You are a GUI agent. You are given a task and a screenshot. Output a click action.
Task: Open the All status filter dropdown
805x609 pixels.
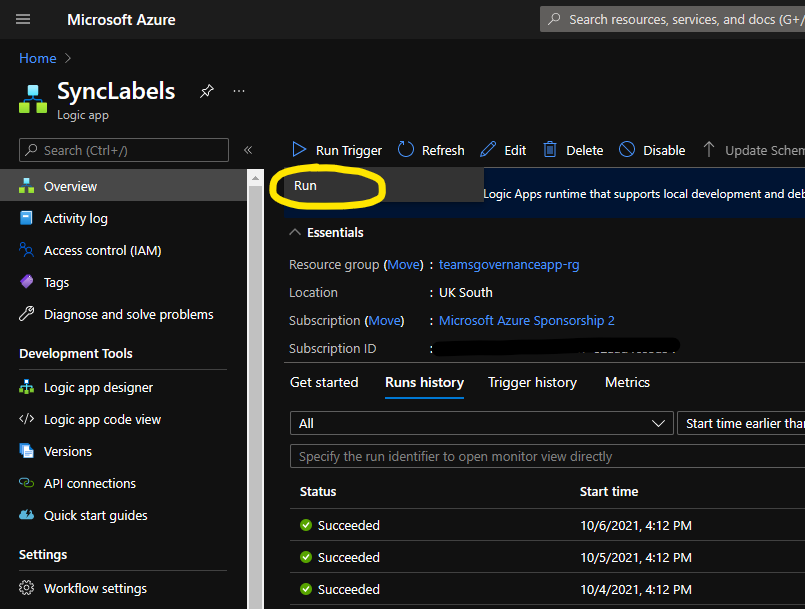pos(482,424)
